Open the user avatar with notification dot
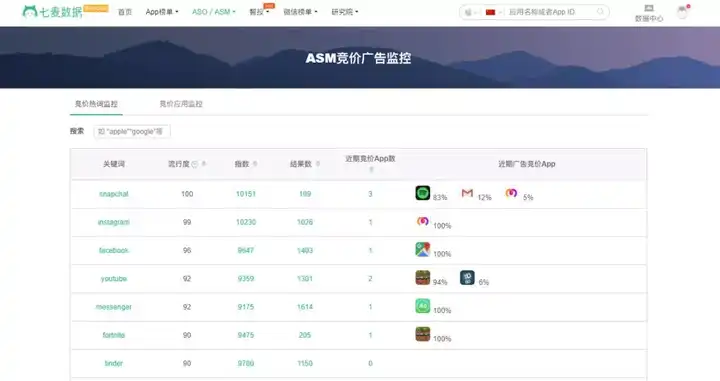This screenshot has width=720, height=381. pyautogui.click(x=682, y=12)
